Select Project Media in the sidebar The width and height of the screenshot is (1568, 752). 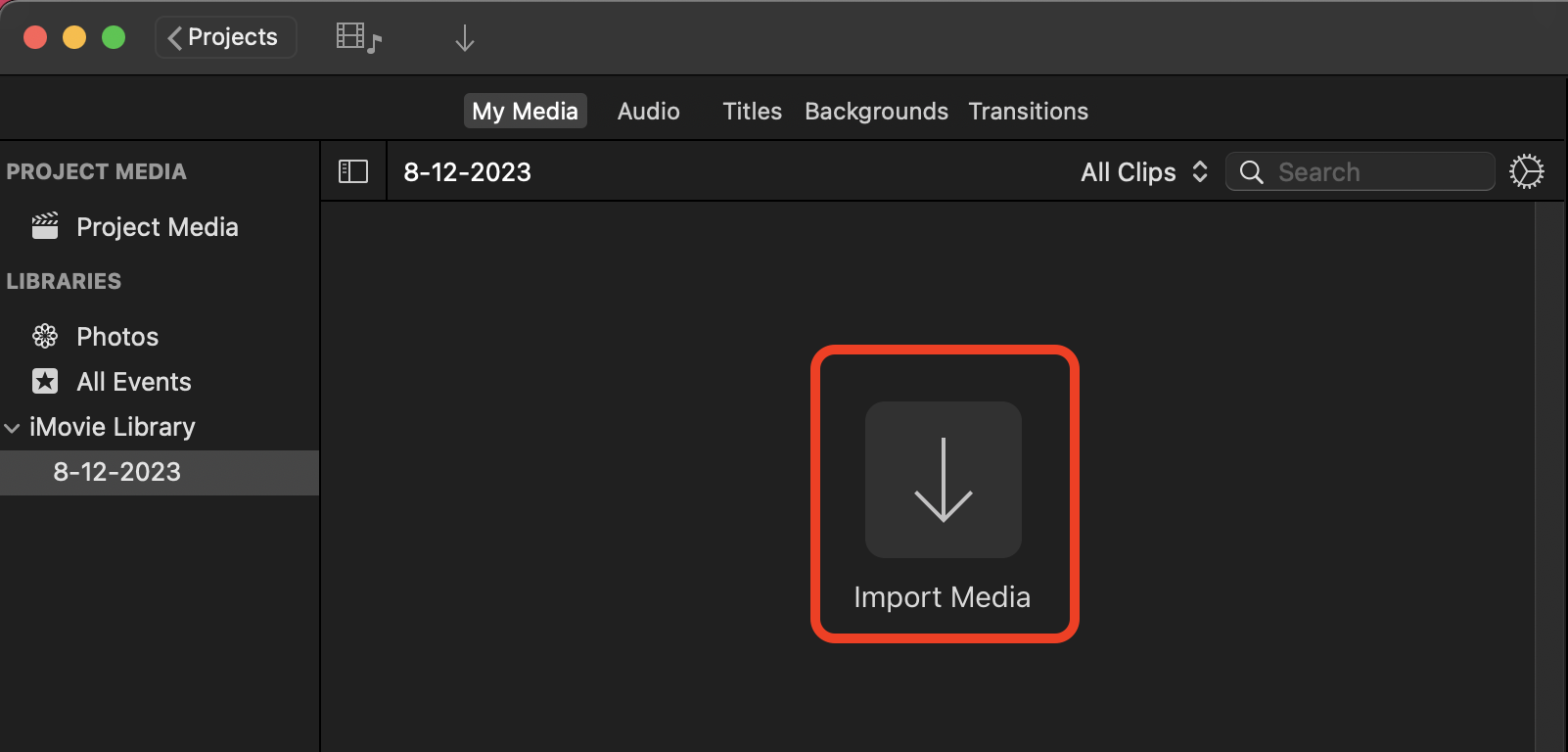tap(157, 227)
